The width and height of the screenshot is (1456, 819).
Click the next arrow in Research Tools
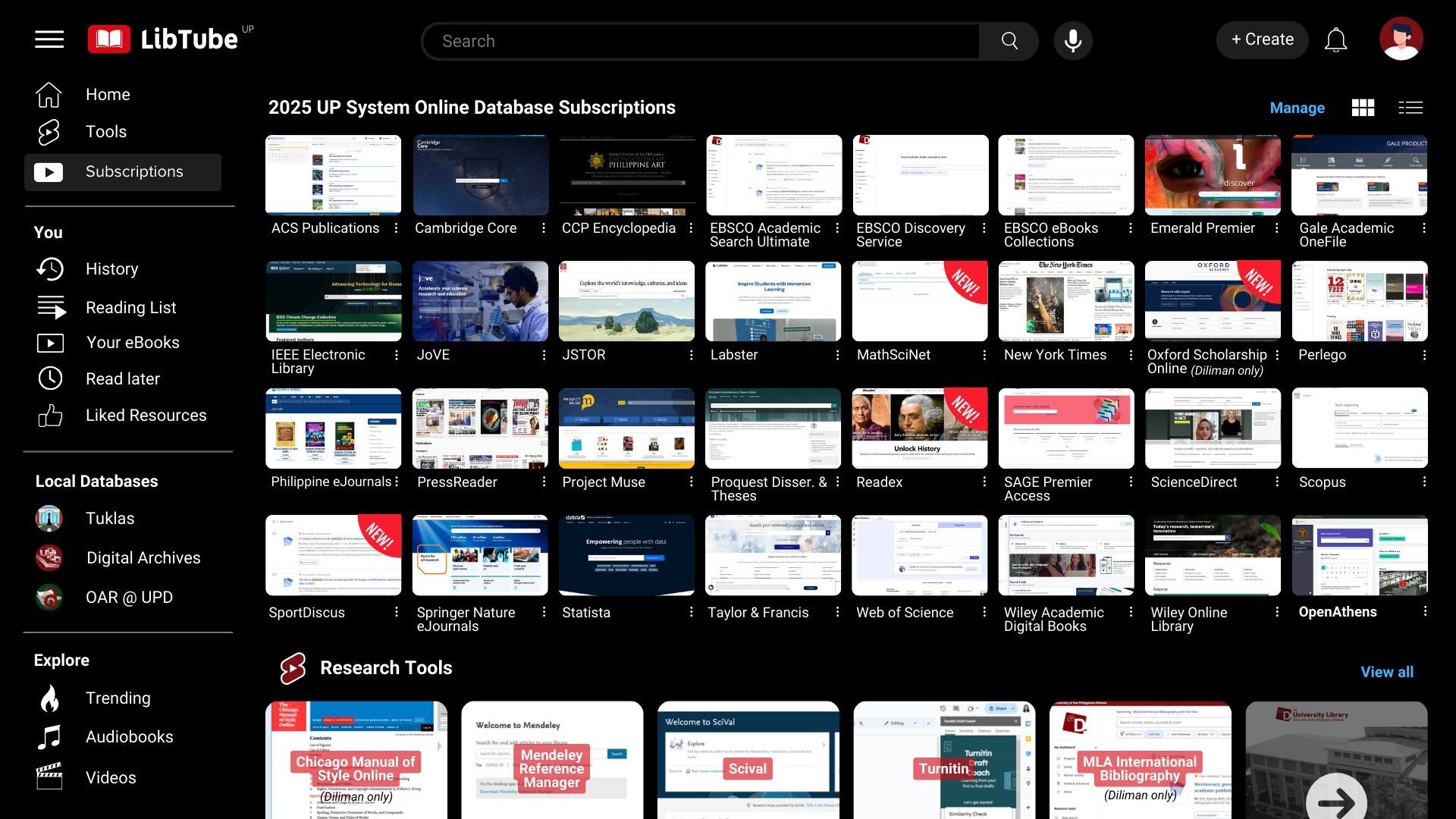pos(1336,800)
